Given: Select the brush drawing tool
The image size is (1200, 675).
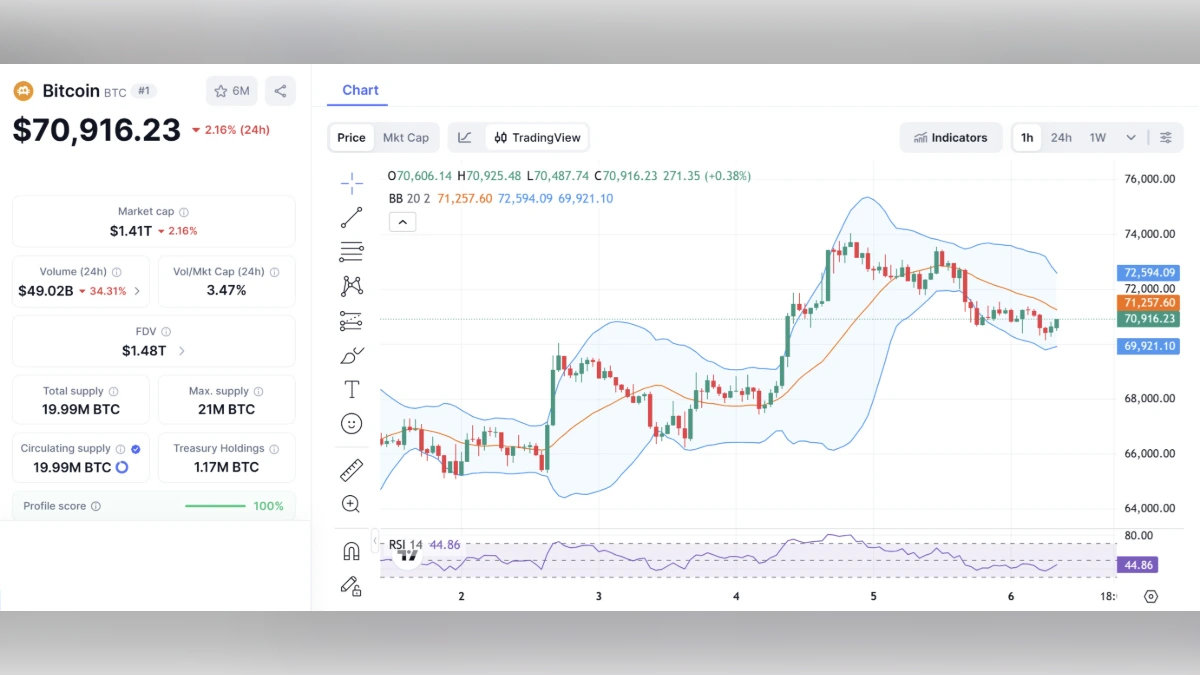Looking at the screenshot, I should 351,354.
